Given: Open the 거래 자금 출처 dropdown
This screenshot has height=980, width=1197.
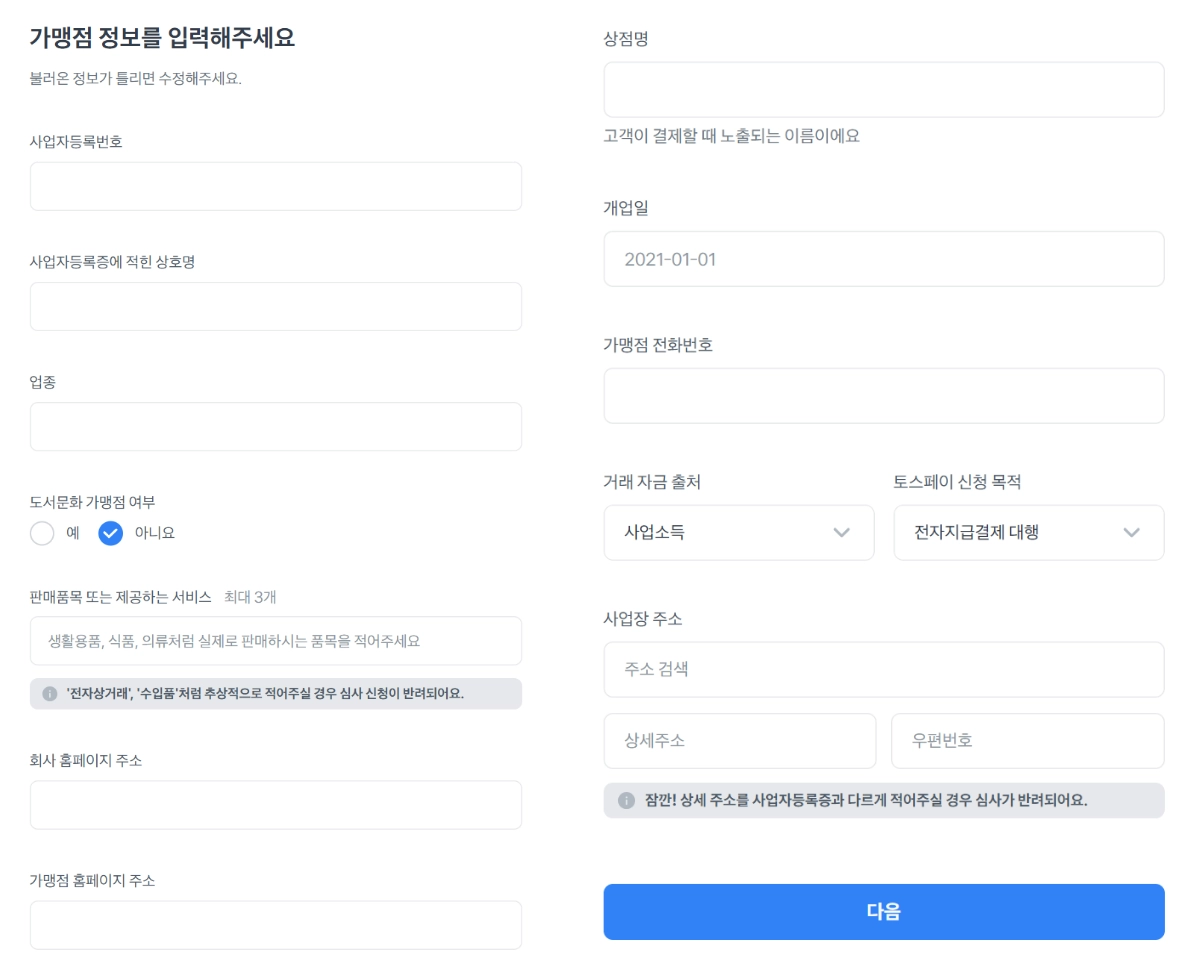Looking at the screenshot, I should [738, 532].
